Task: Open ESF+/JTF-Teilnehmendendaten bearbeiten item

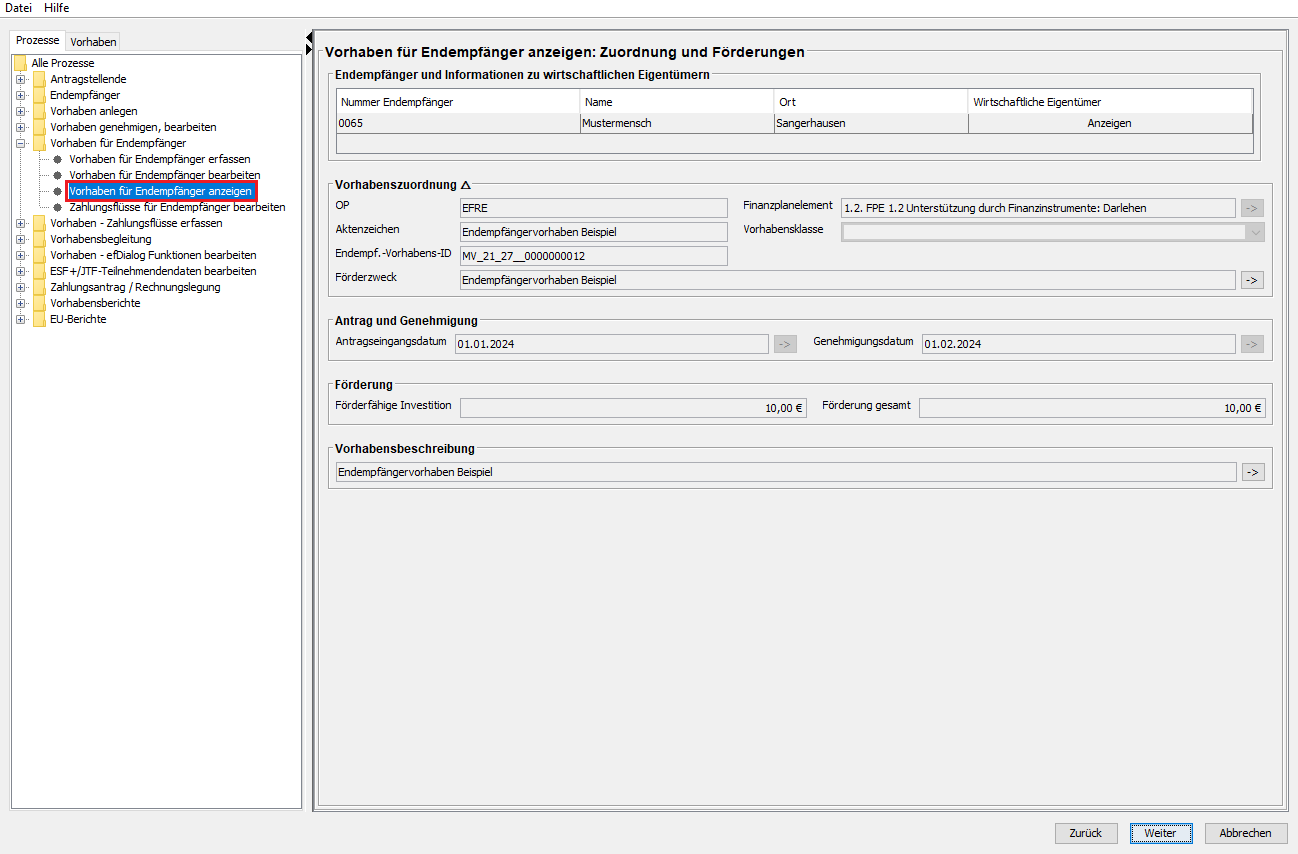Action: coord(153,271)
